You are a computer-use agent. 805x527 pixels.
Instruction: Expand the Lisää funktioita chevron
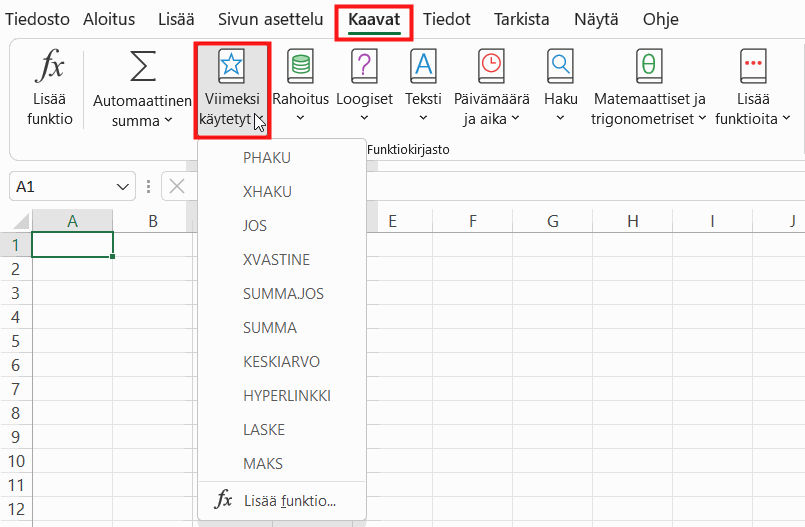tap(786, 119)
